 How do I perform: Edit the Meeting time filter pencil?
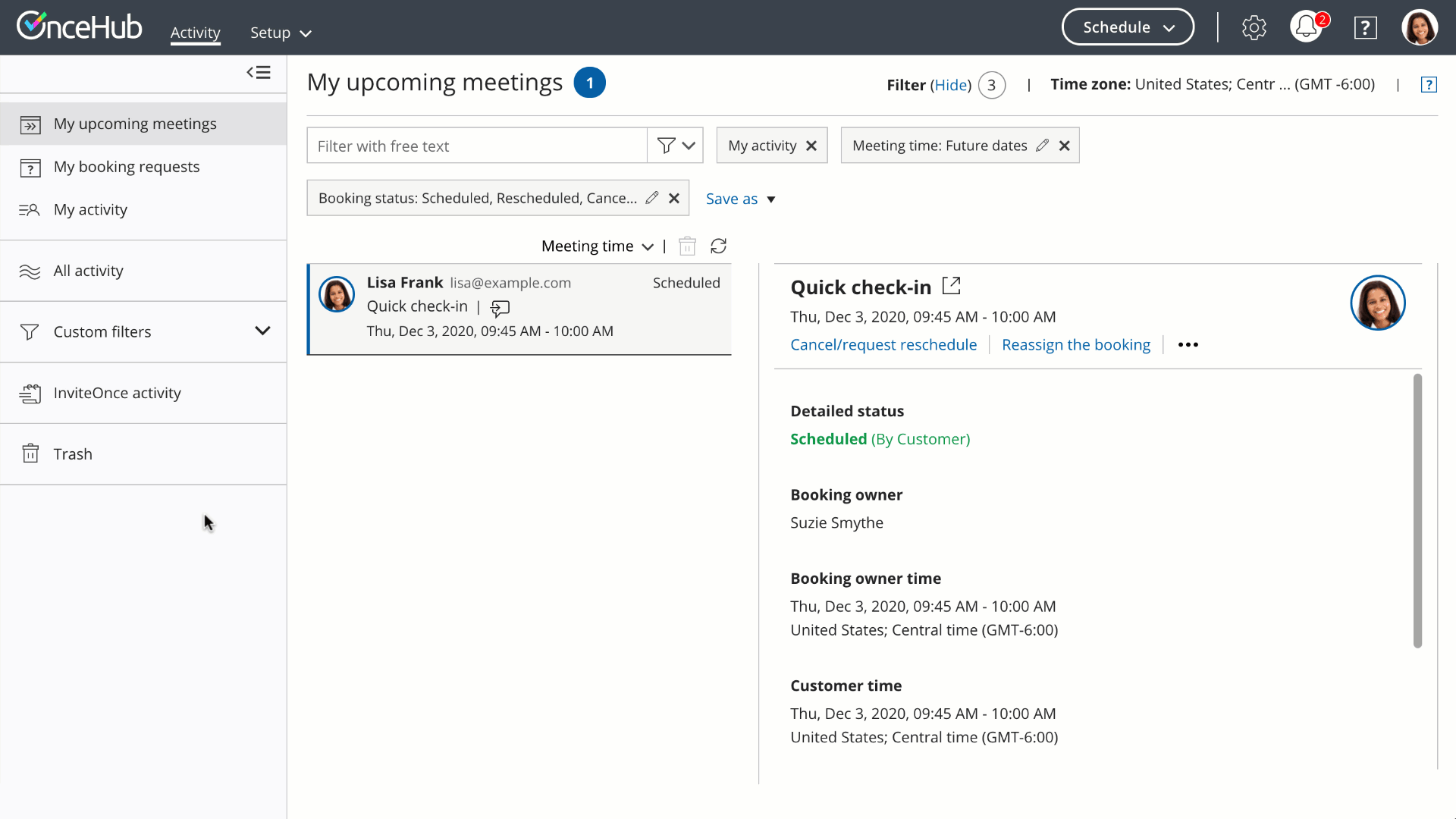[1043, 145]
